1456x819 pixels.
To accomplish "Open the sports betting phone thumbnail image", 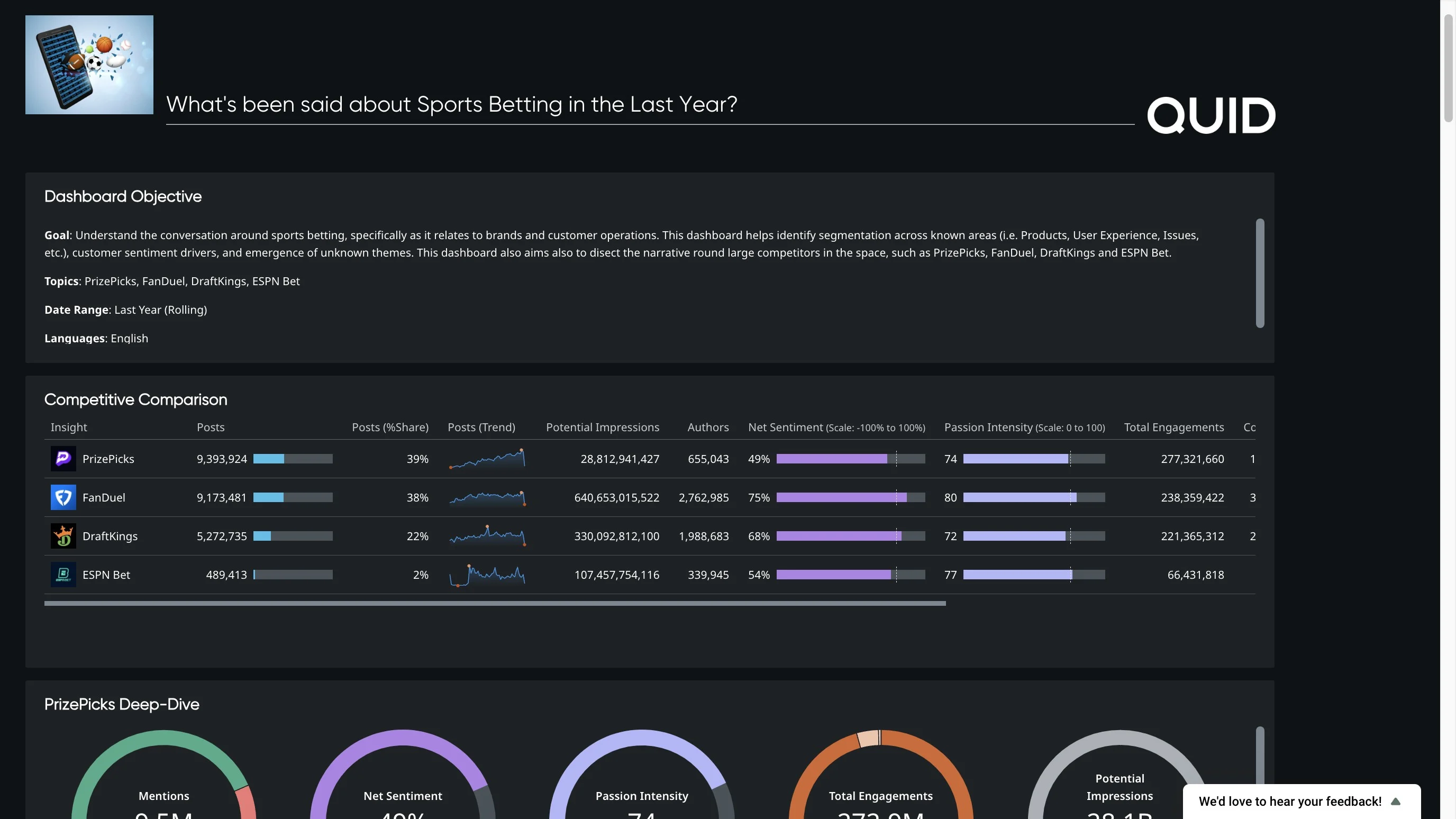I will [x=89, y=65].
